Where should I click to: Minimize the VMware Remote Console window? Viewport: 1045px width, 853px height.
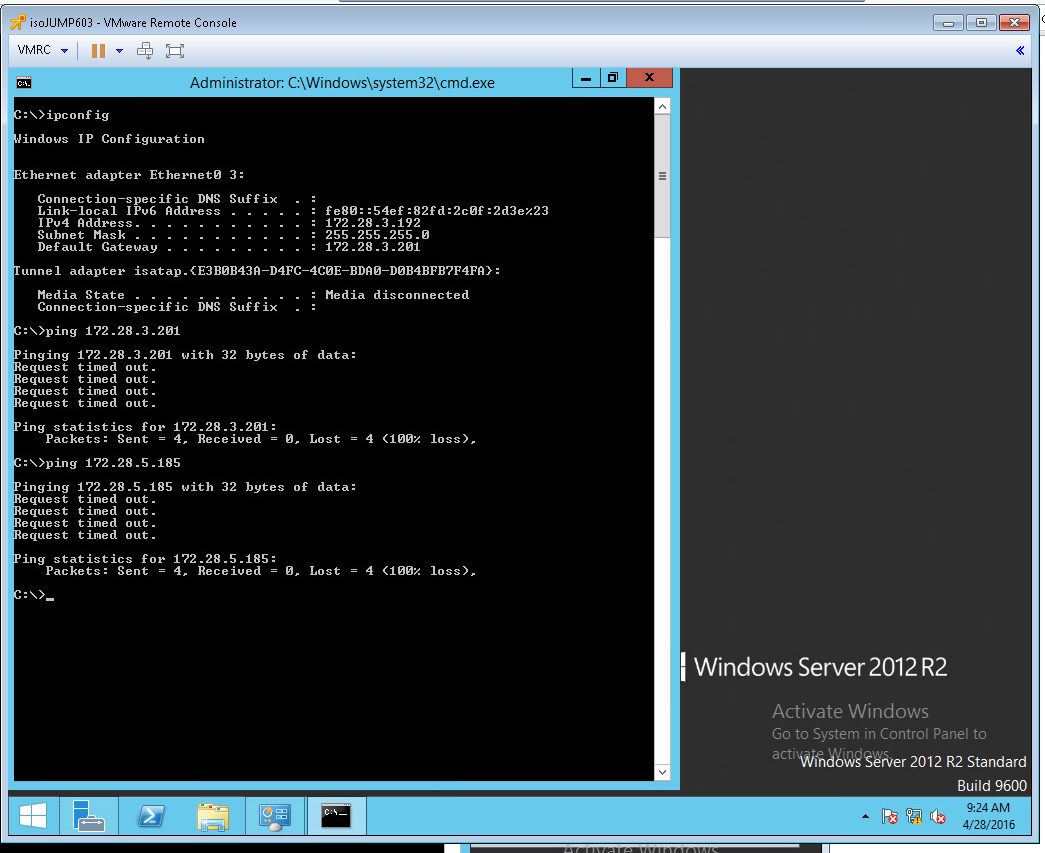coord(948,23)
